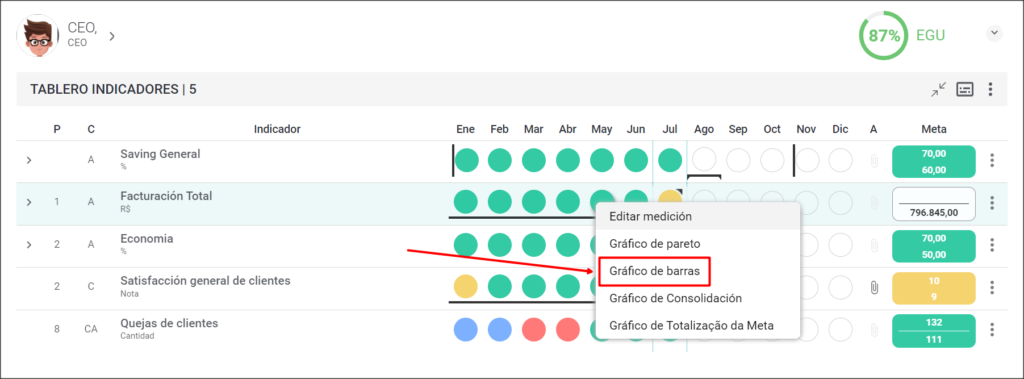
Task: Click Saving General empty Dic circle
Action: (840, 160)
